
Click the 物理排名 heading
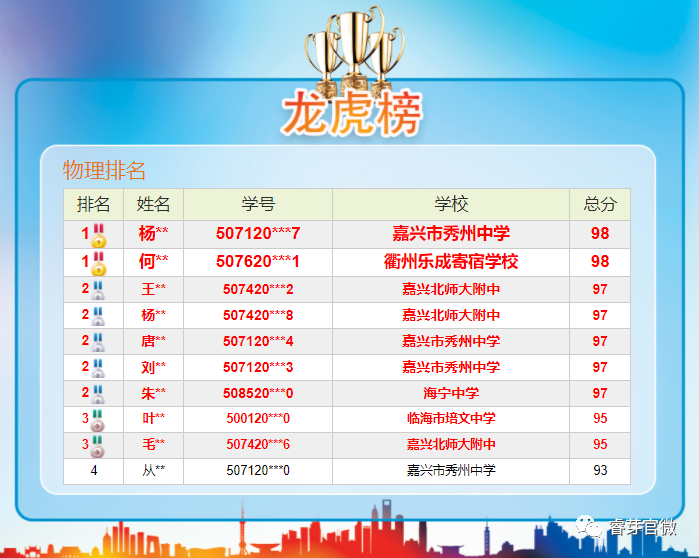click(x=104, y=170)
